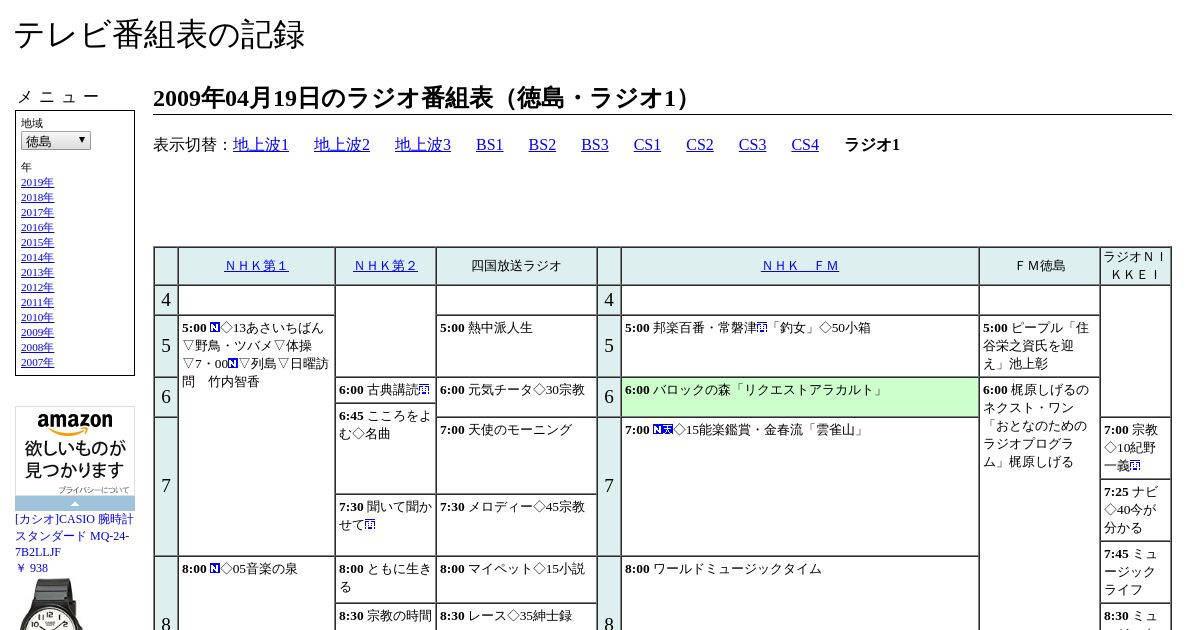The height and width of the screenshot is (630, 1200).
Task: Show the CS4 program table
Action: (x=805, y=145)
